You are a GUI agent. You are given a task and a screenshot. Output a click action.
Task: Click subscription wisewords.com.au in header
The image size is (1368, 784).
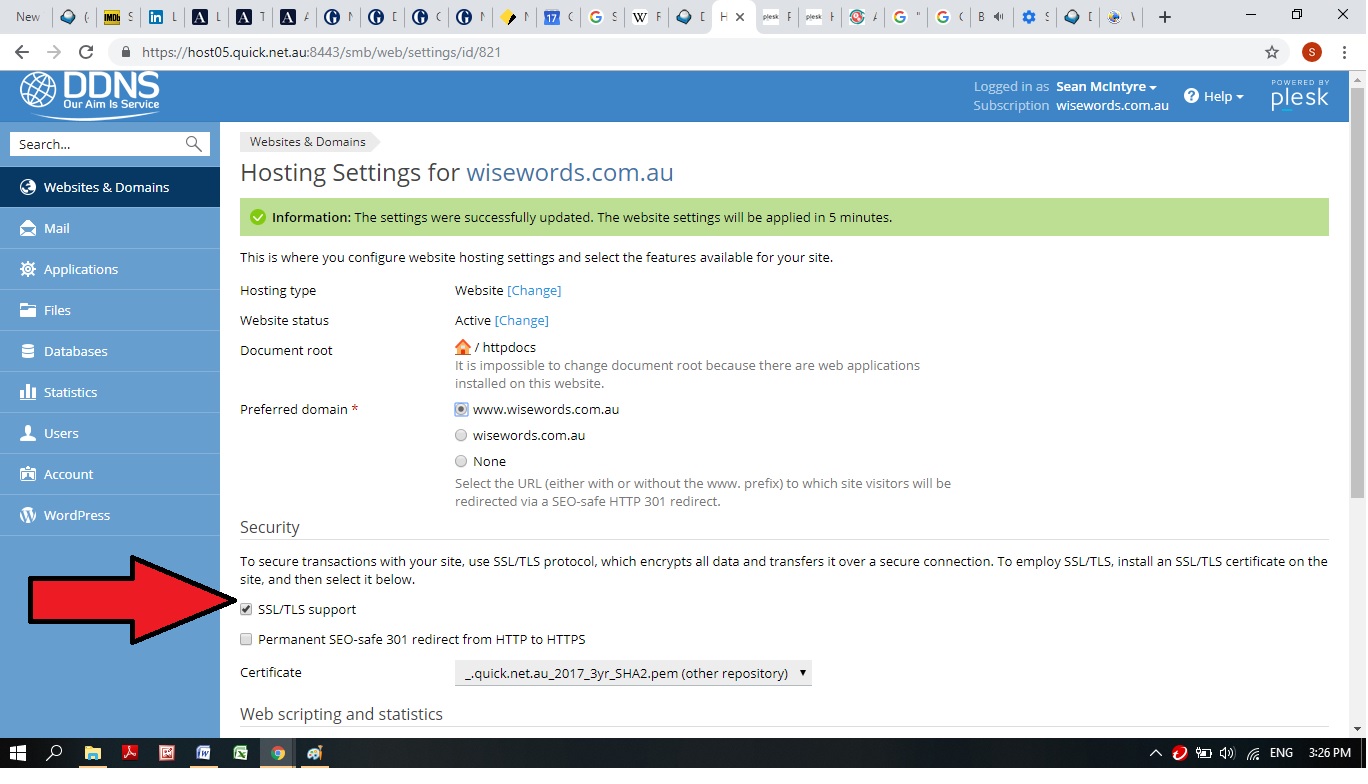click(x=1112, y=105)
